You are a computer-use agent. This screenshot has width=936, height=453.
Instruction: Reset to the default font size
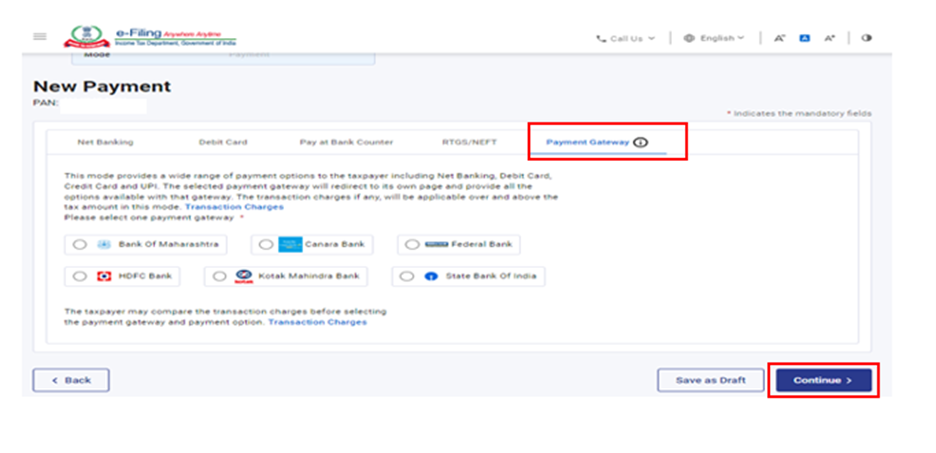[804, 38]
